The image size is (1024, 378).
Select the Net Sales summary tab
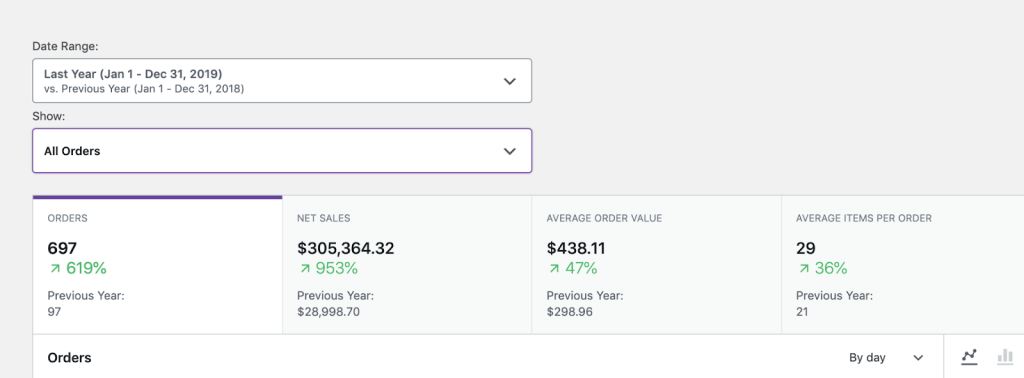pos(407,265)
